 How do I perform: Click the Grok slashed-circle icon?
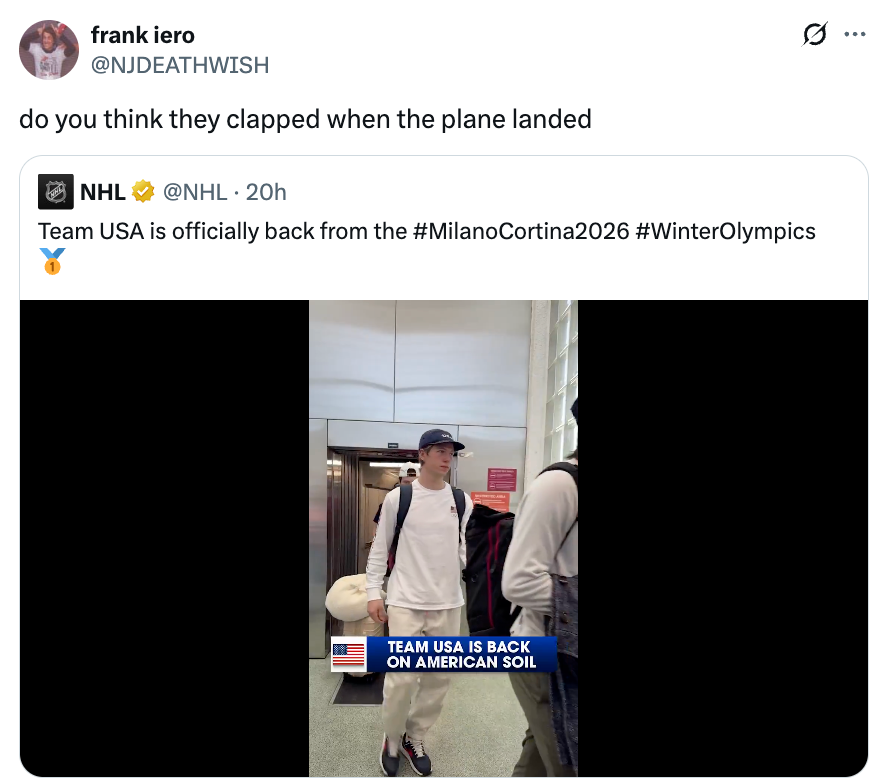point(815,36)
